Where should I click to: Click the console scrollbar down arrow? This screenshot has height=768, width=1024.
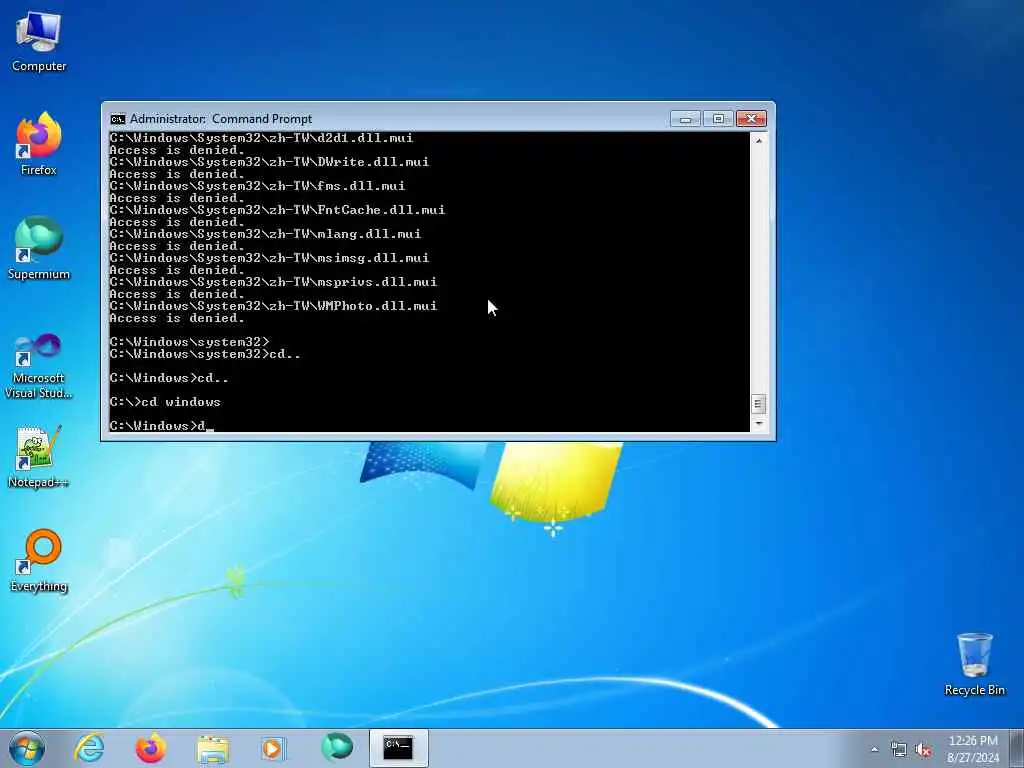pos(758,424)
